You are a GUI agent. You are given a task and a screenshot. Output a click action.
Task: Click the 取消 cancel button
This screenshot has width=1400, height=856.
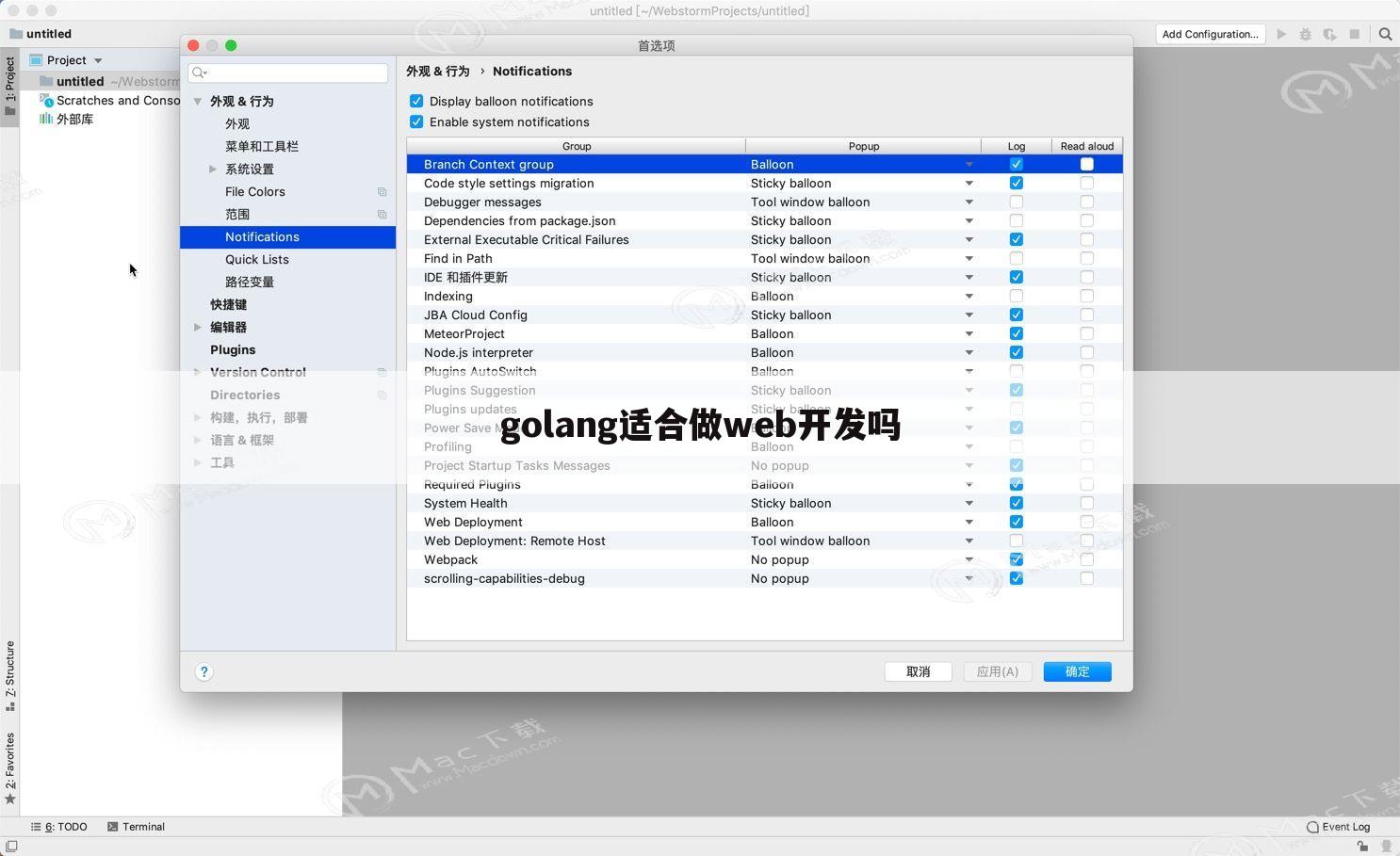tap(919, 671)
